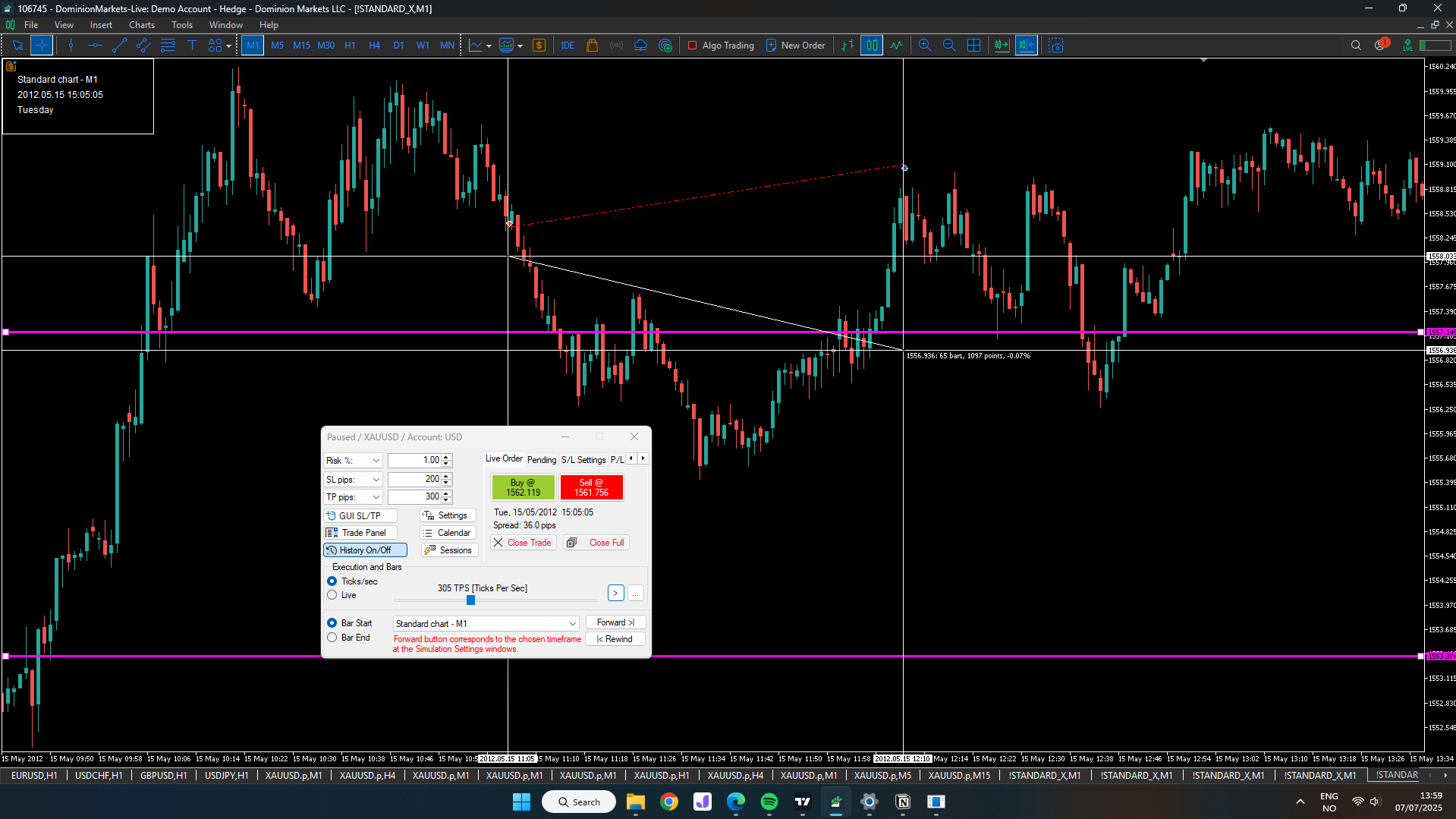1456x819 pixels.
Task: Expand the indicators list dropdown arrow
Action: 489,46
